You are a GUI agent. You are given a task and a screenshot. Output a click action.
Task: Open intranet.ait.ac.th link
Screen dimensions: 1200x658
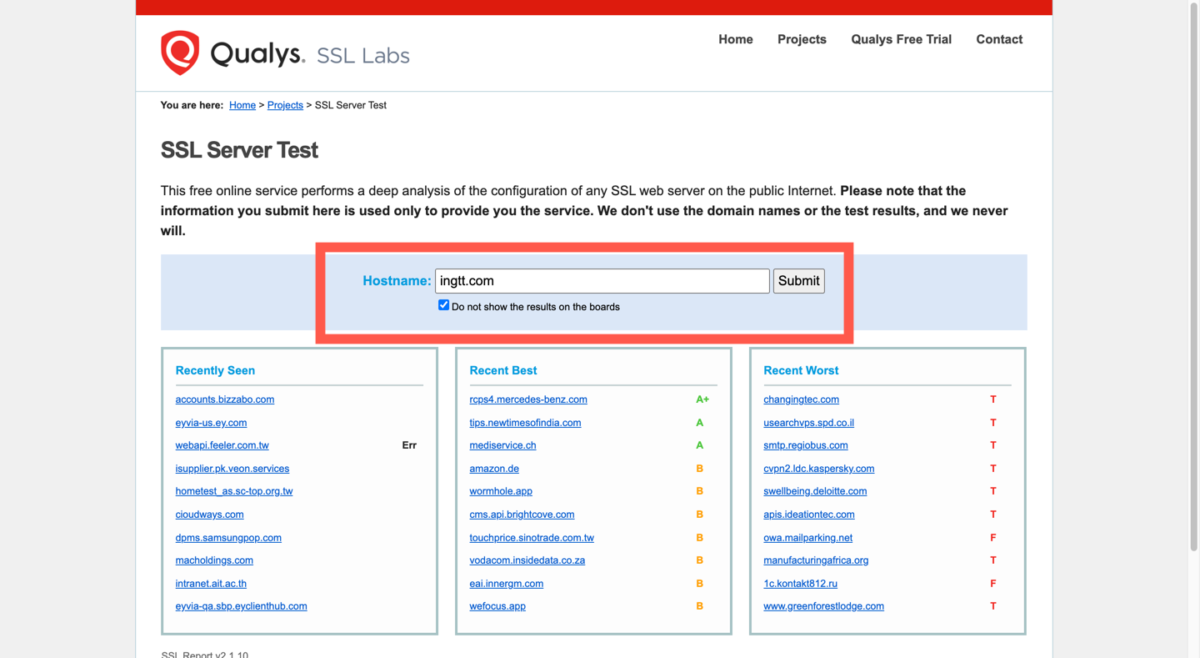[211, 583]
